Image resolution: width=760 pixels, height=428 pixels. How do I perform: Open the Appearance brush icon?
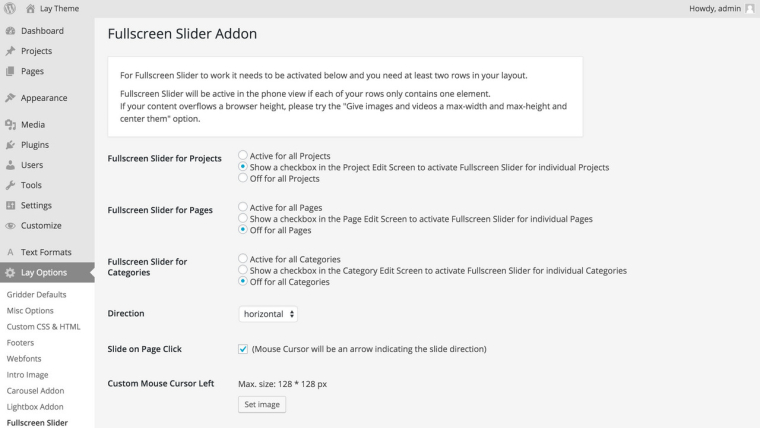click(x=10, y=98)
